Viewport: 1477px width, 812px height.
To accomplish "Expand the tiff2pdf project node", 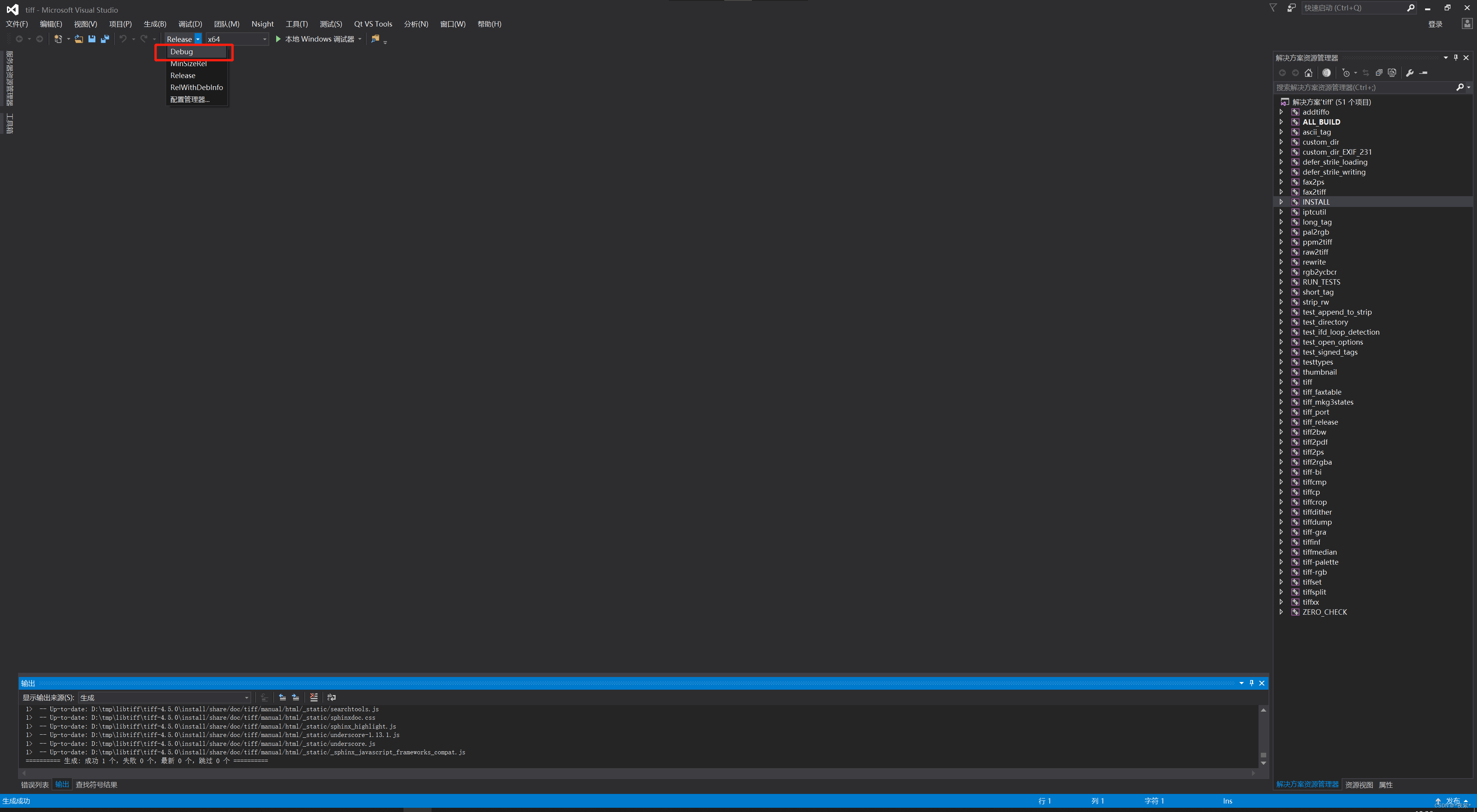I will 1282,442.
